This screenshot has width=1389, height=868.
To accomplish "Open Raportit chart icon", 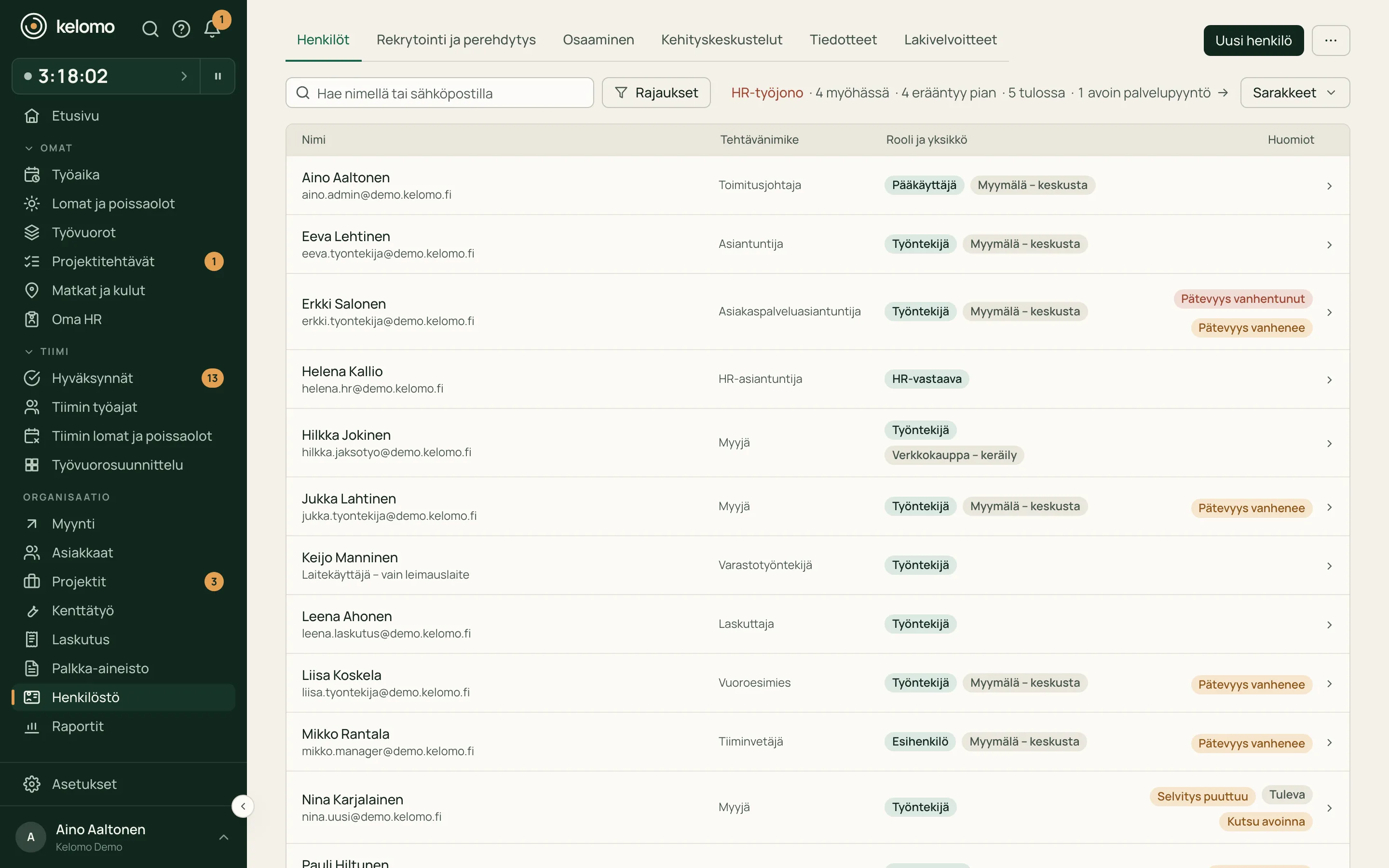I will coord(31,726).
